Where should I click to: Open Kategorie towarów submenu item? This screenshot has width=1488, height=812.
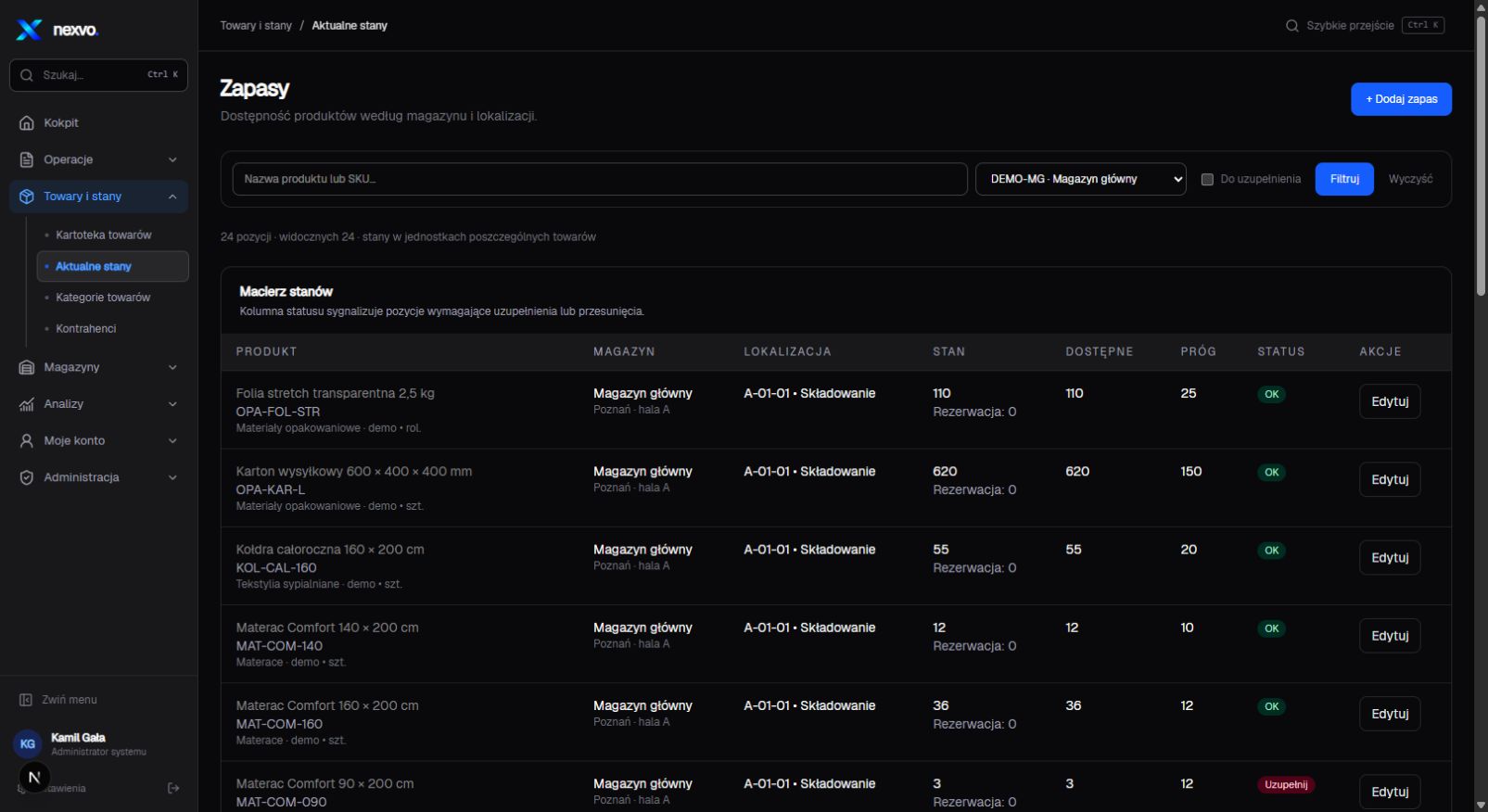(x=113, y=298)
